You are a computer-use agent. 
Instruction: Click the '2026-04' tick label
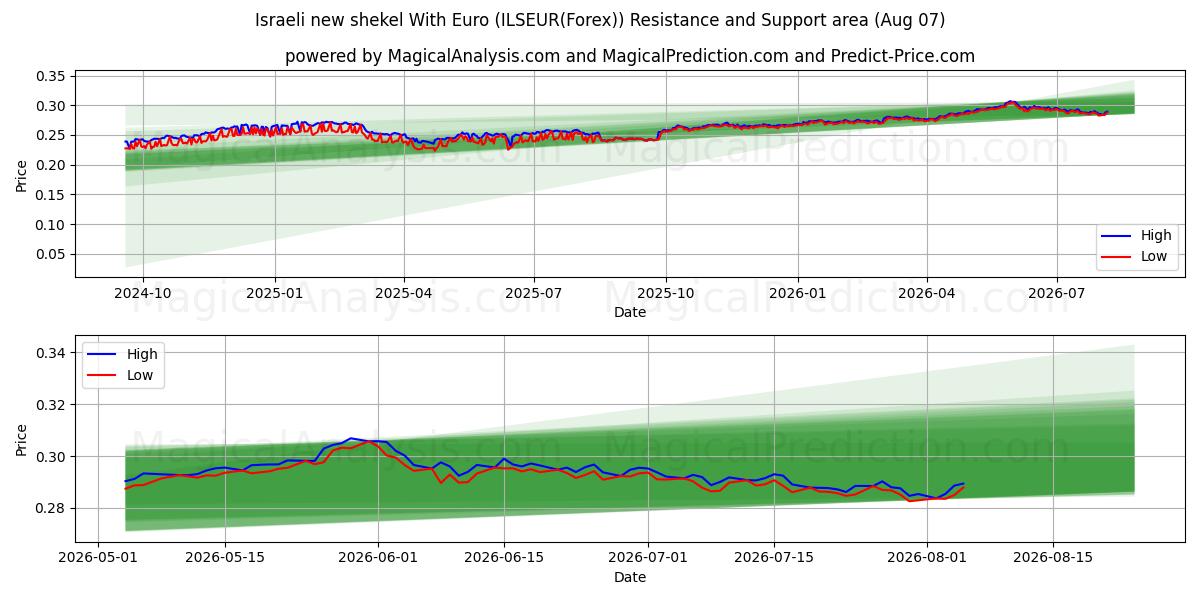click(x=926, y=293)
